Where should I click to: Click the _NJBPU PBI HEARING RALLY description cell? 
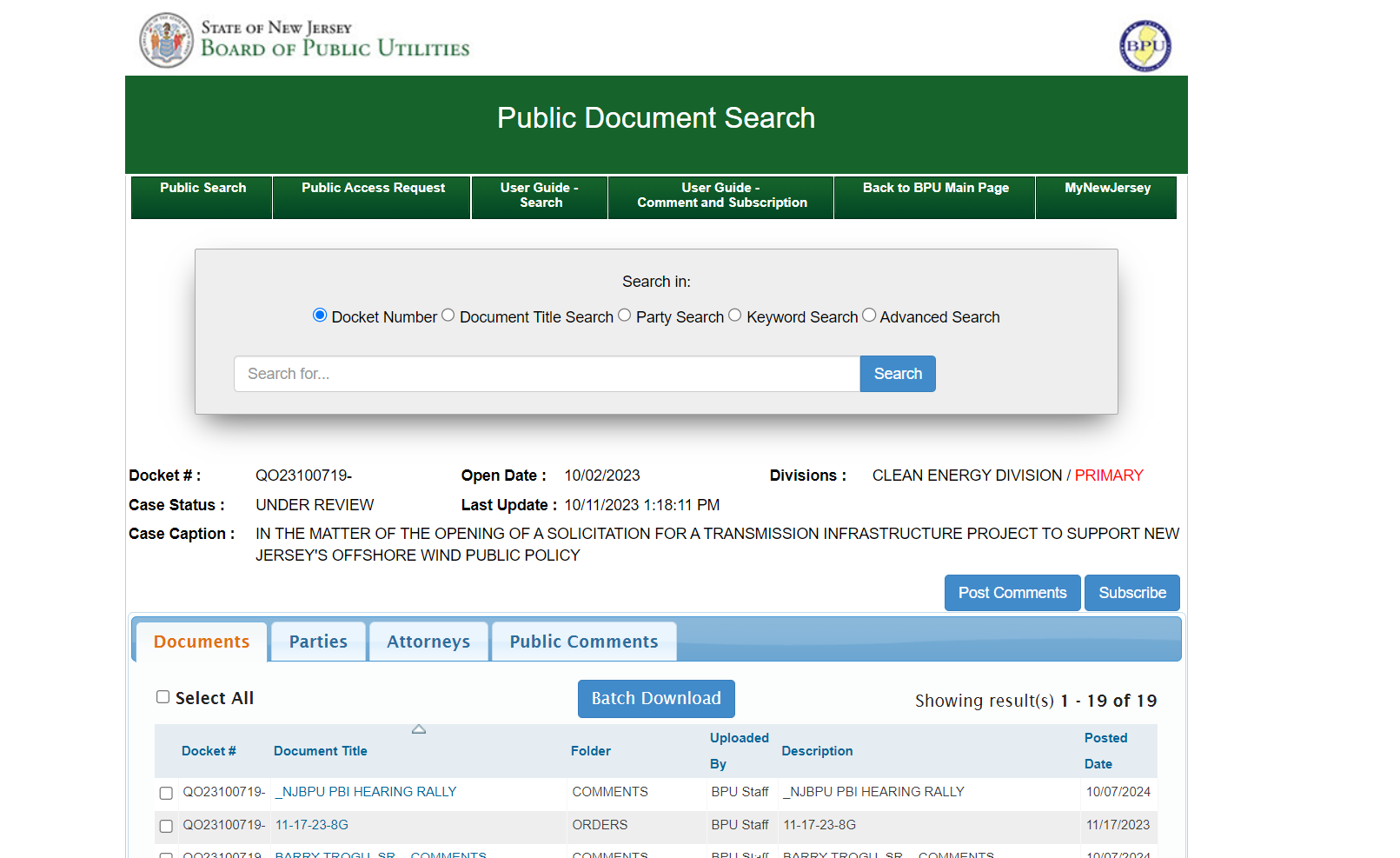point(874,792)
